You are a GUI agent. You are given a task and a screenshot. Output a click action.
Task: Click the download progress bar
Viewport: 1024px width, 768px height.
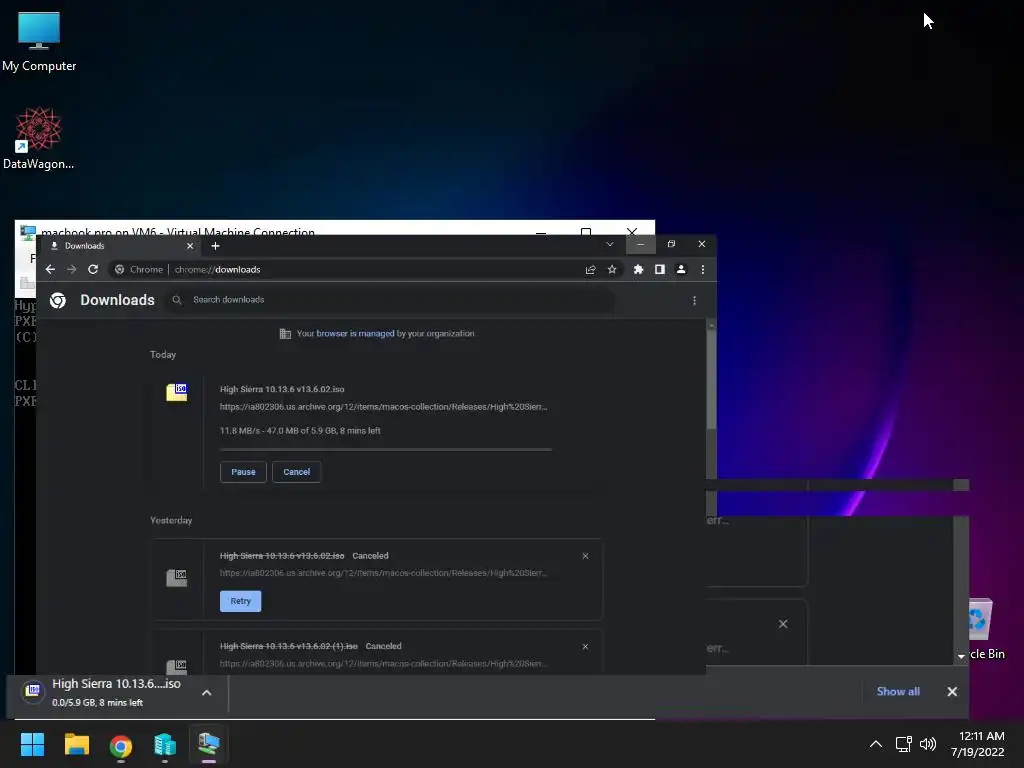385,449
